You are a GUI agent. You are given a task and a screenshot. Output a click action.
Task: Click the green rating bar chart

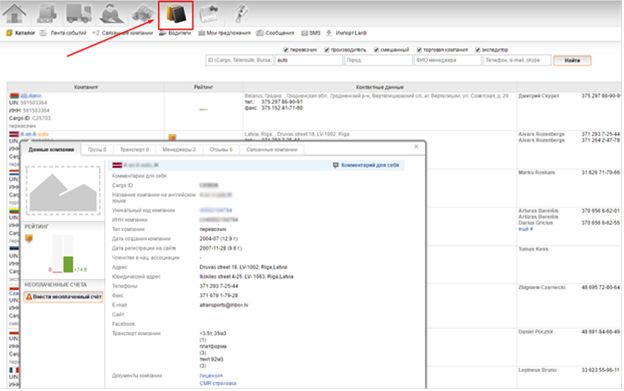[68, 264]
